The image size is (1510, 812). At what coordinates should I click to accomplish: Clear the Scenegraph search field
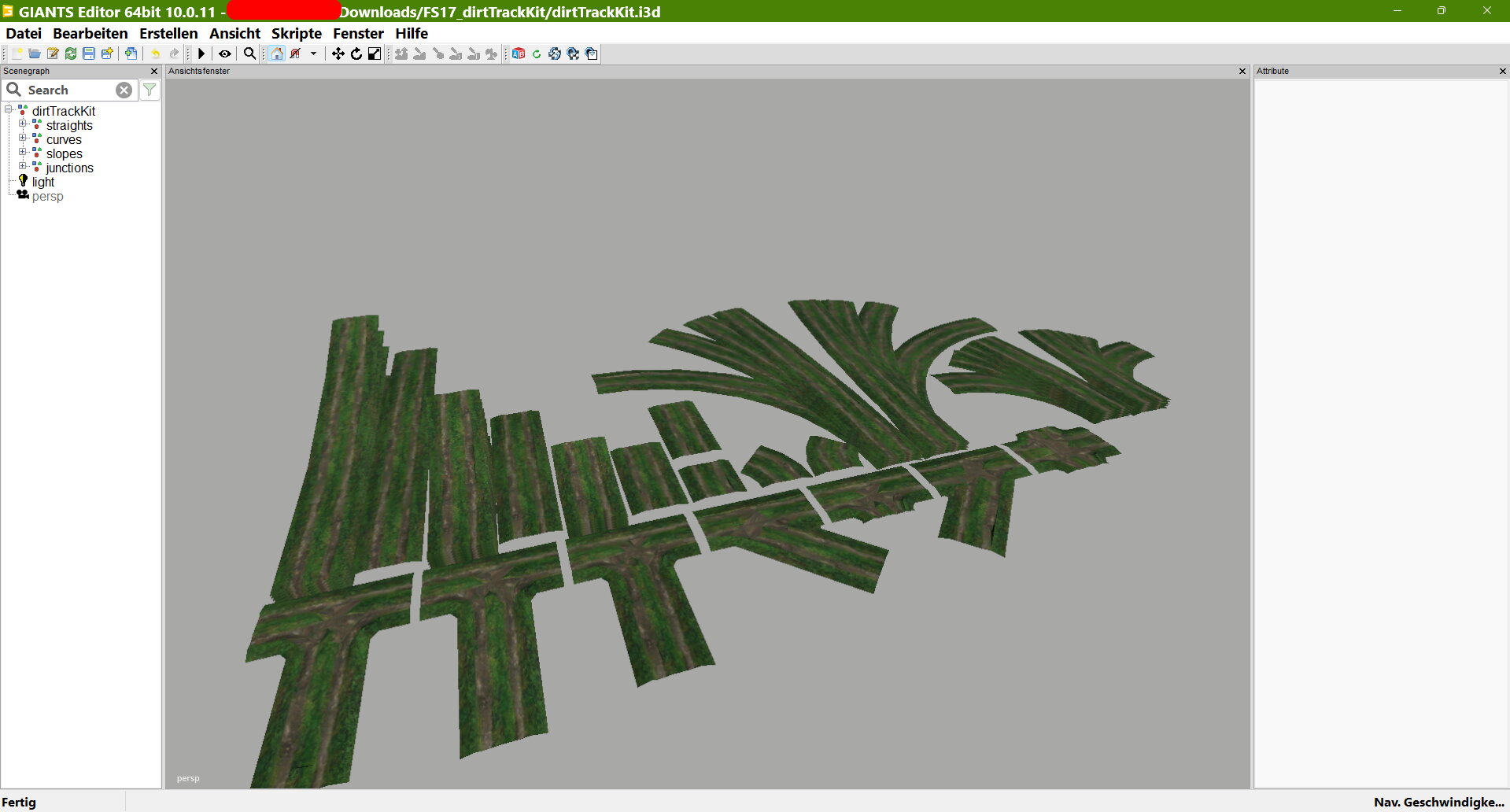124,90
